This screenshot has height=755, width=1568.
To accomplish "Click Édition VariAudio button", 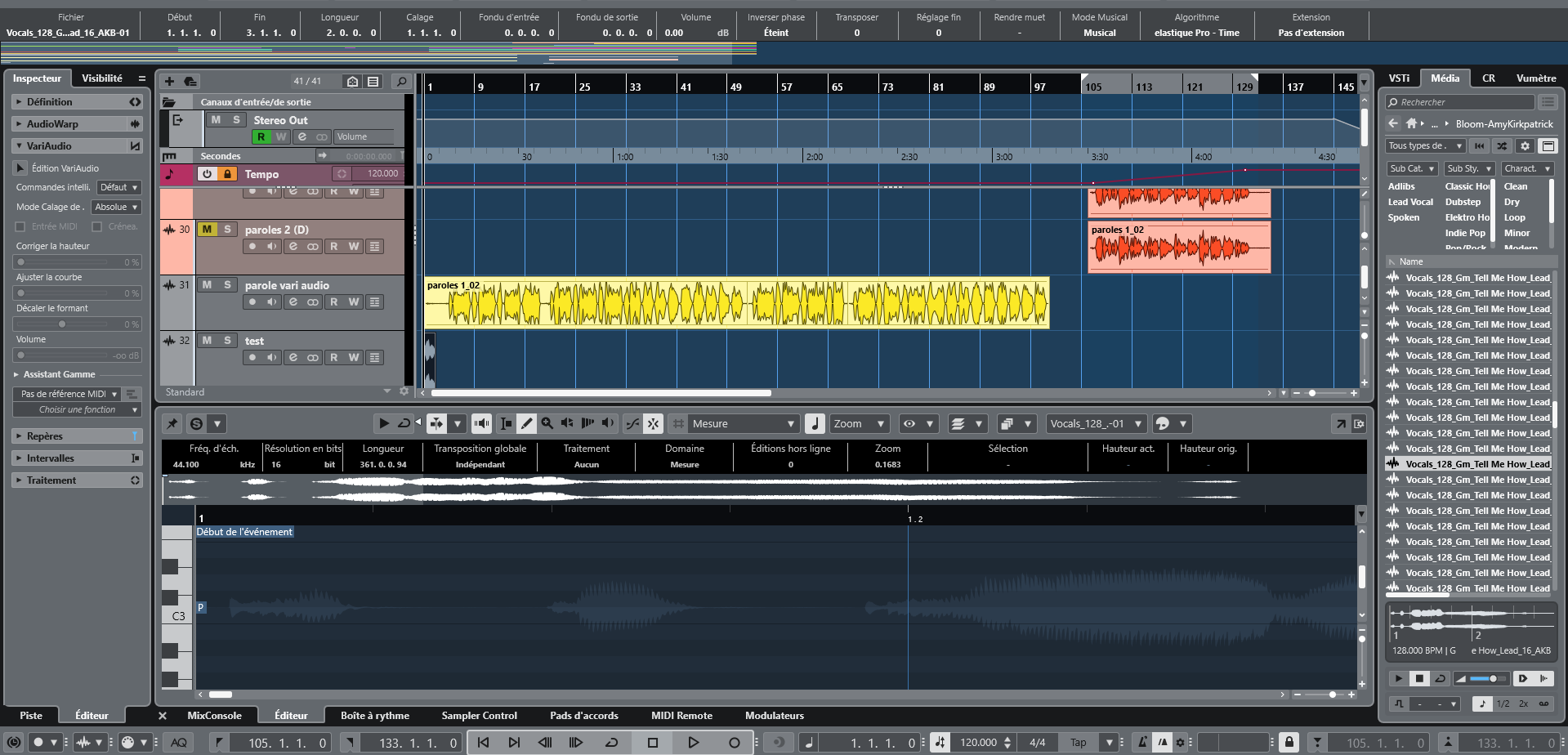I will click(21, 168).
